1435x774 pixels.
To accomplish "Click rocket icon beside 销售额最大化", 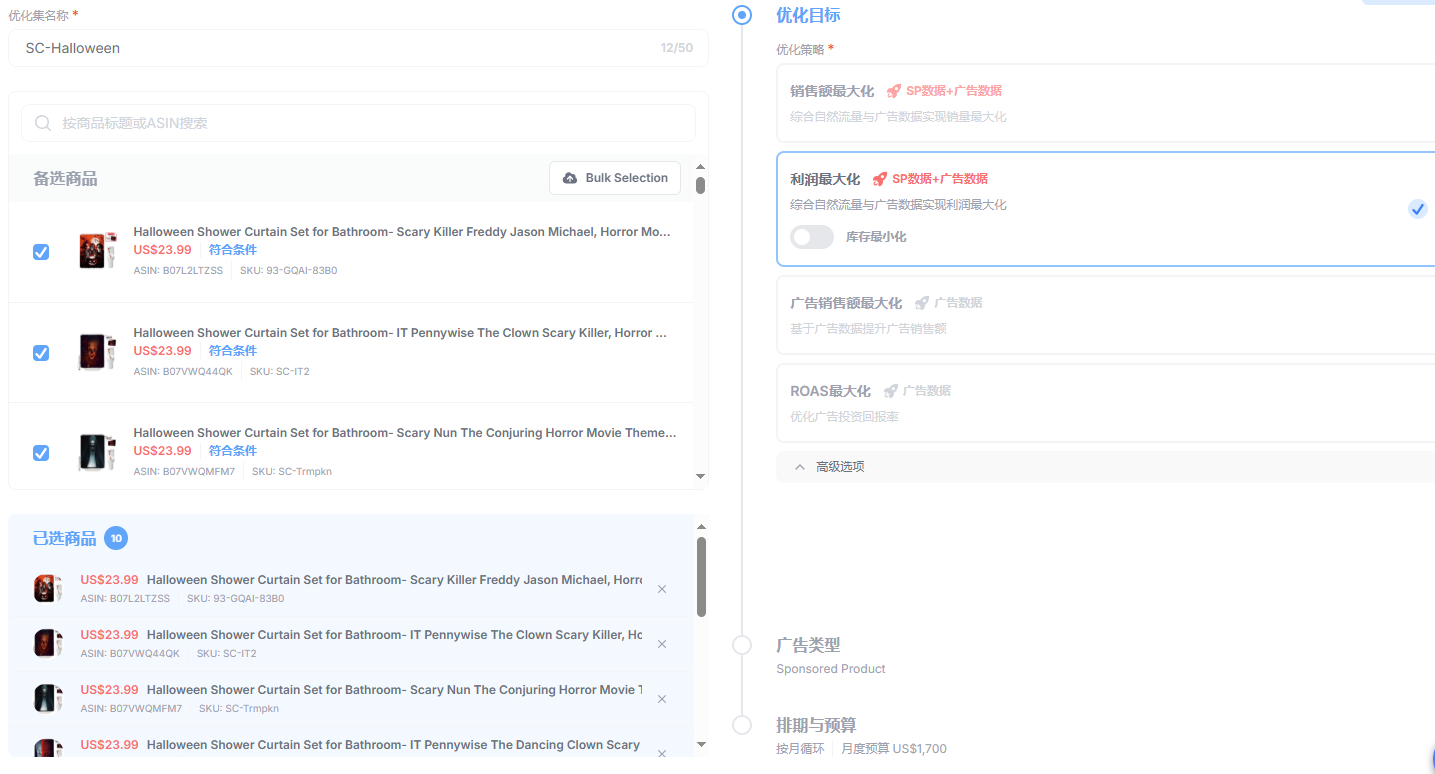I will 894,91.
